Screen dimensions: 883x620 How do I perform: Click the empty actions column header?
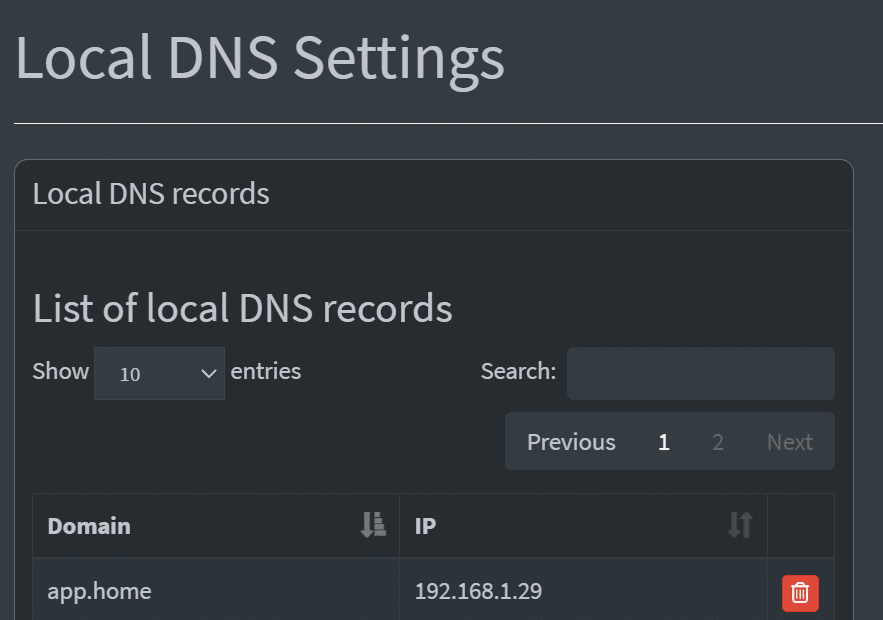[801, 525]
